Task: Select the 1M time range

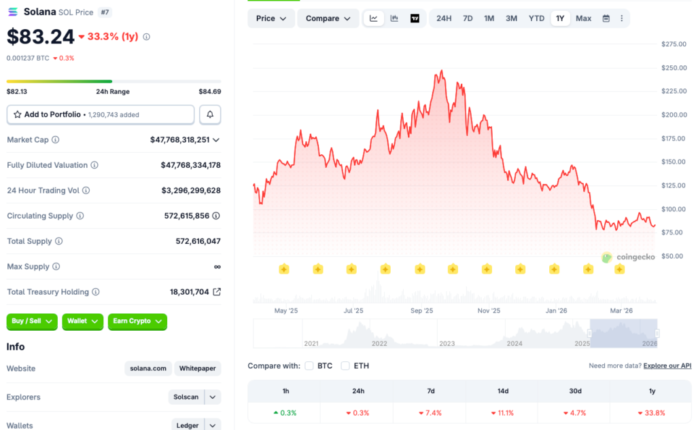Action: 489,18
